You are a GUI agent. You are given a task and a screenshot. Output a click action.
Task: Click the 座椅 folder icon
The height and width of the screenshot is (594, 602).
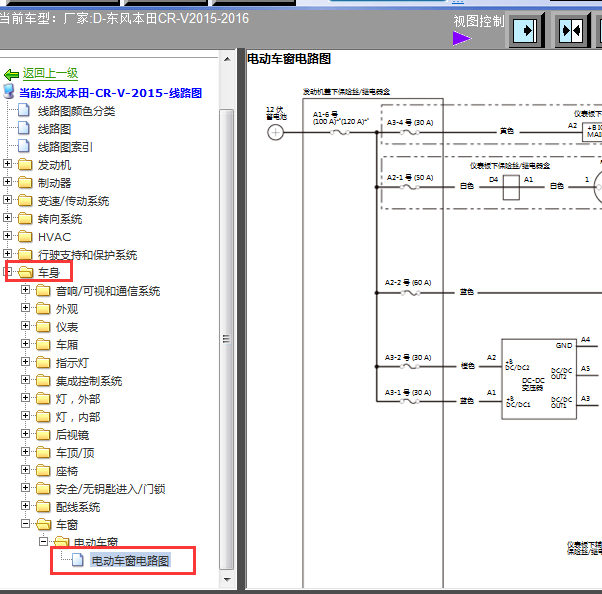pyautogui.click(x=43, y=471)
